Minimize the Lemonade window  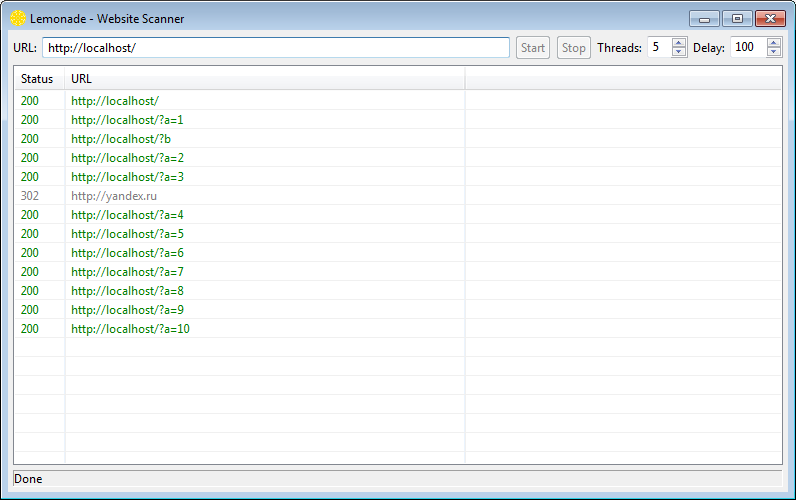(x=704, y=19)
